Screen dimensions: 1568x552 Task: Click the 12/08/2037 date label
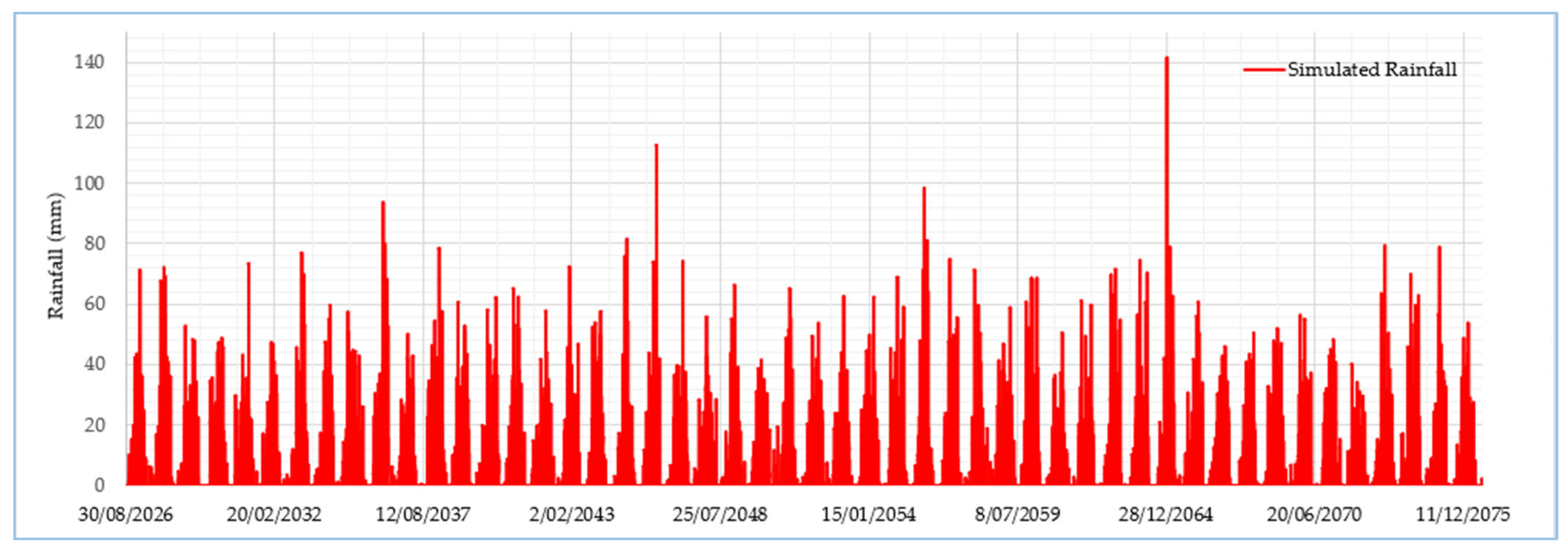coord(423,515)
